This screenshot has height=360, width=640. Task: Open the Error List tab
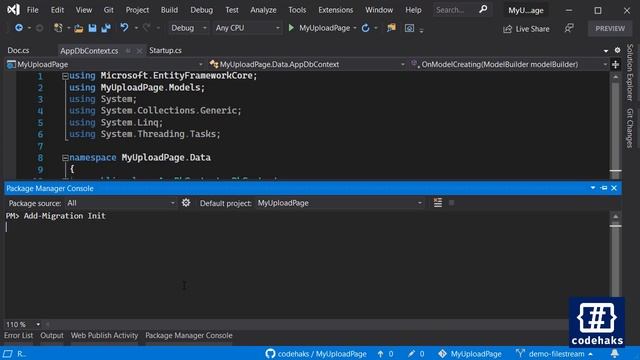click(x=18, y=336)
